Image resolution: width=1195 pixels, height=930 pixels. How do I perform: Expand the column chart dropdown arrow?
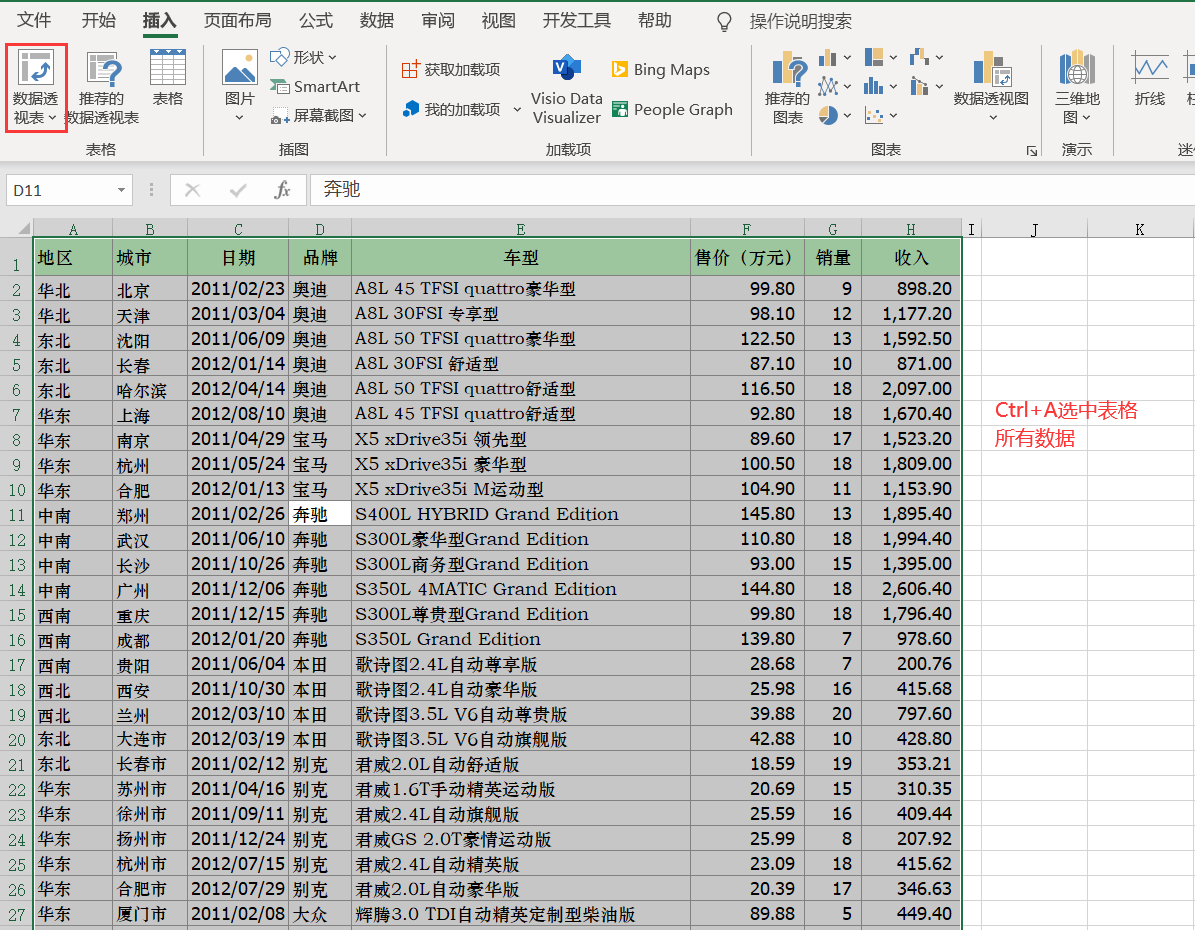point(847,58)
